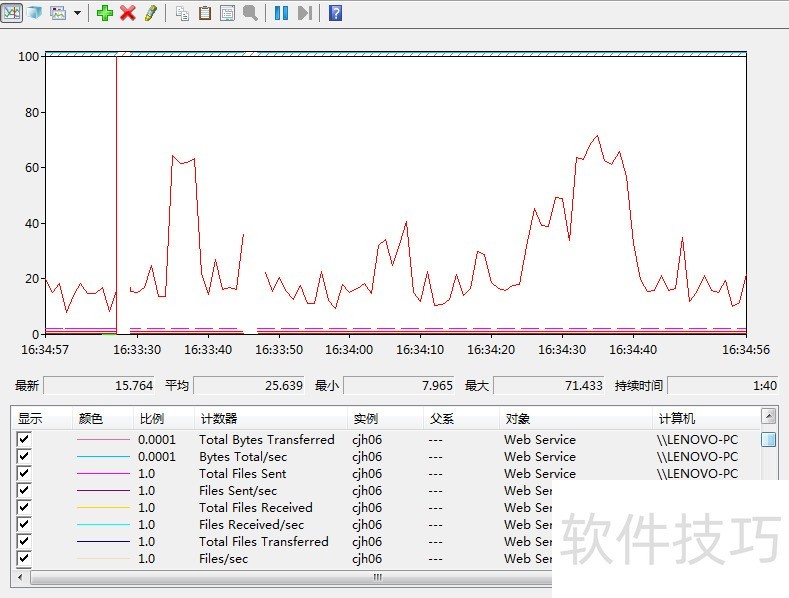Sort by the 实例 column header
This screenshot has width=789, height=598.
[x=385, y=418]
